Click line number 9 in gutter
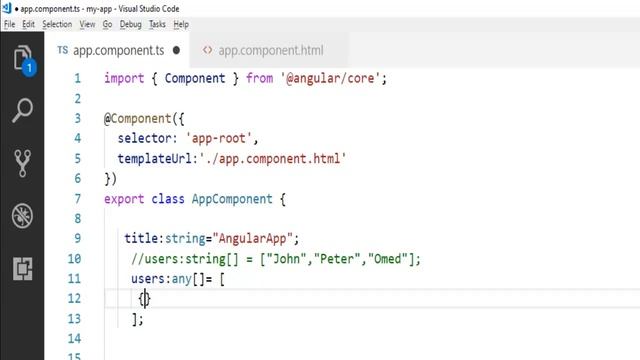Viewport: 640px width, 360px height. 78,238
